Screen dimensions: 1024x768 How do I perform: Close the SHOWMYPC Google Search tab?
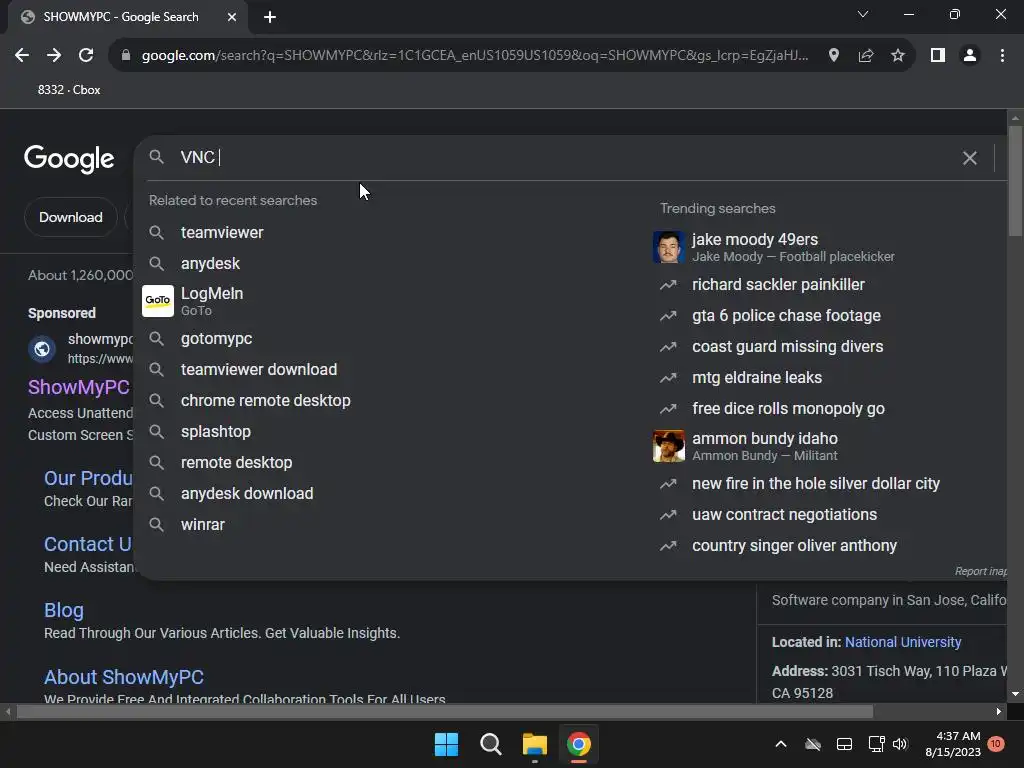coord(232,17)
